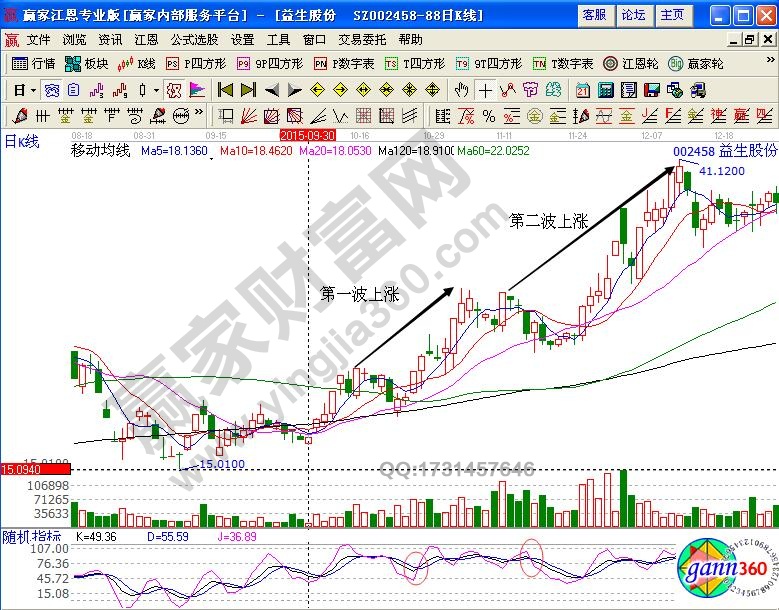Open the 板块 sector view
Viewport: 779px width, 610px height.
(x=86, y=63)
